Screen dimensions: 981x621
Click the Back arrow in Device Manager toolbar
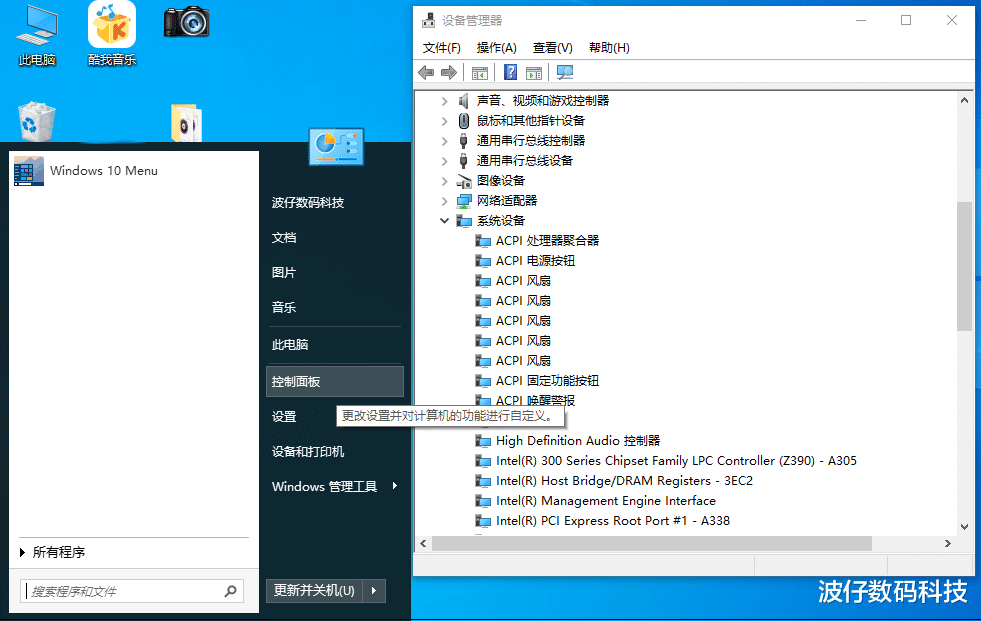pyautogui.click(x=426, y=73)
